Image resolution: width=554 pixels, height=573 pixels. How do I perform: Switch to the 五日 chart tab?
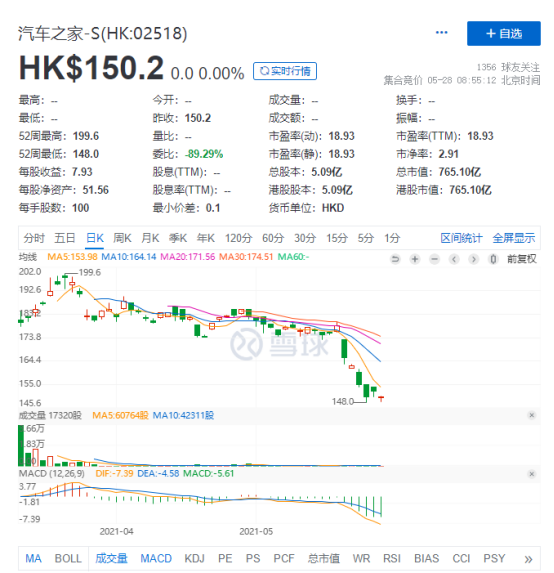tap(65, 238)
